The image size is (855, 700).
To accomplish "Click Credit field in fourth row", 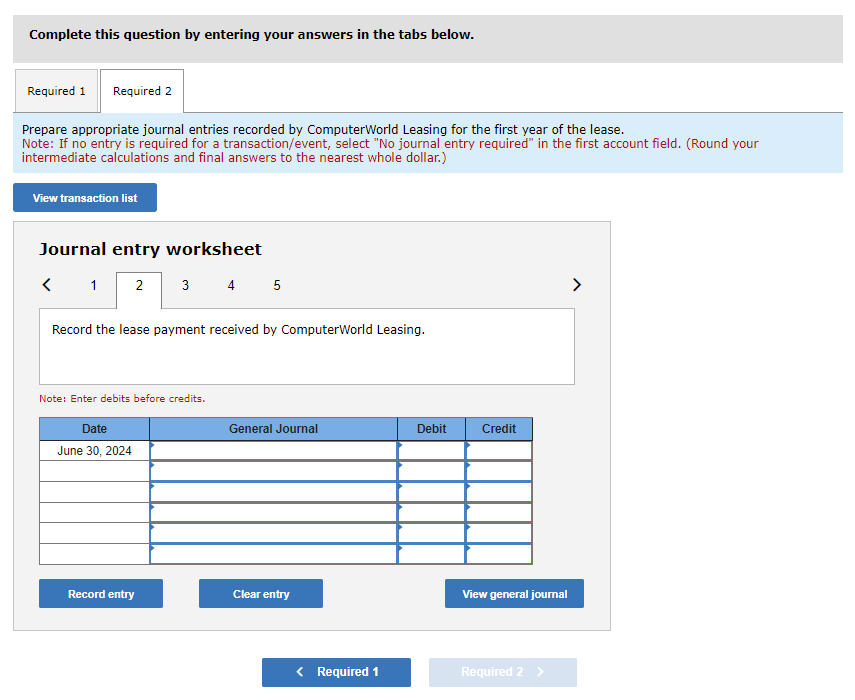I will coord(499,513).
